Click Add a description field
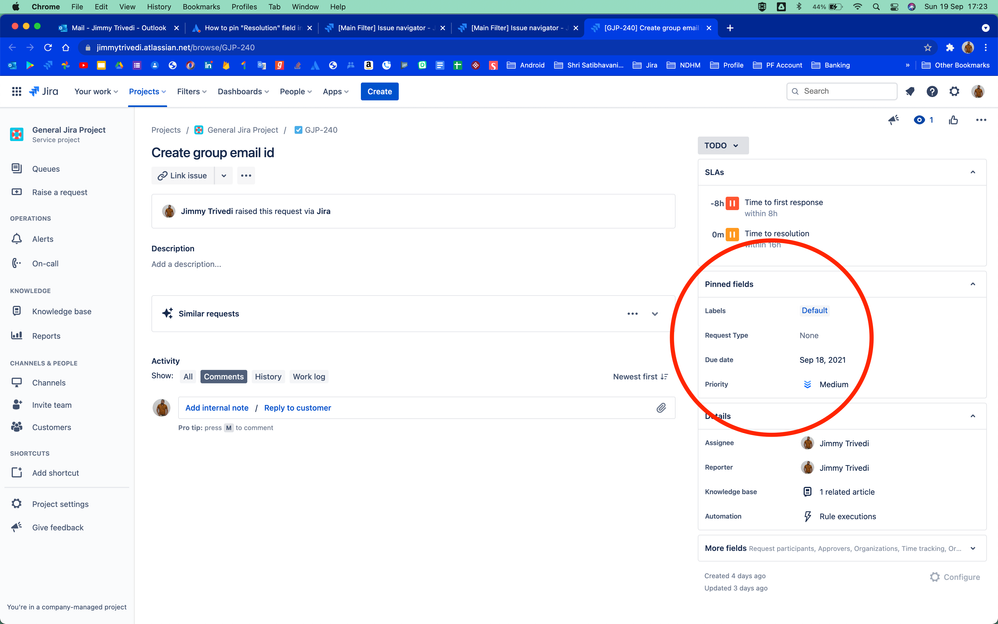The width and height of the screenshot is (998, 624). [186, 264]
